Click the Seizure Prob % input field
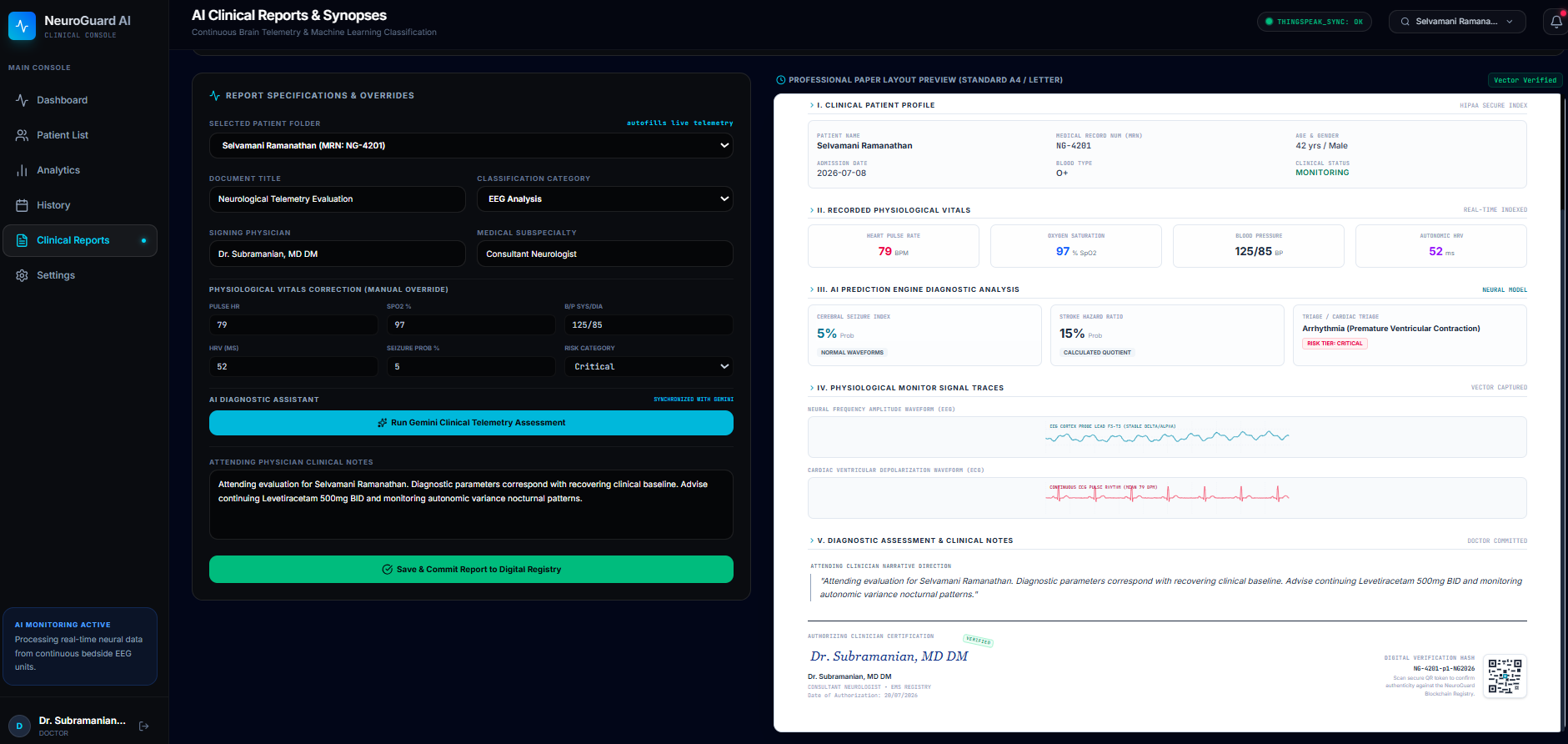The height and width of the screenshot is (744, 1568). coord(471,366)
